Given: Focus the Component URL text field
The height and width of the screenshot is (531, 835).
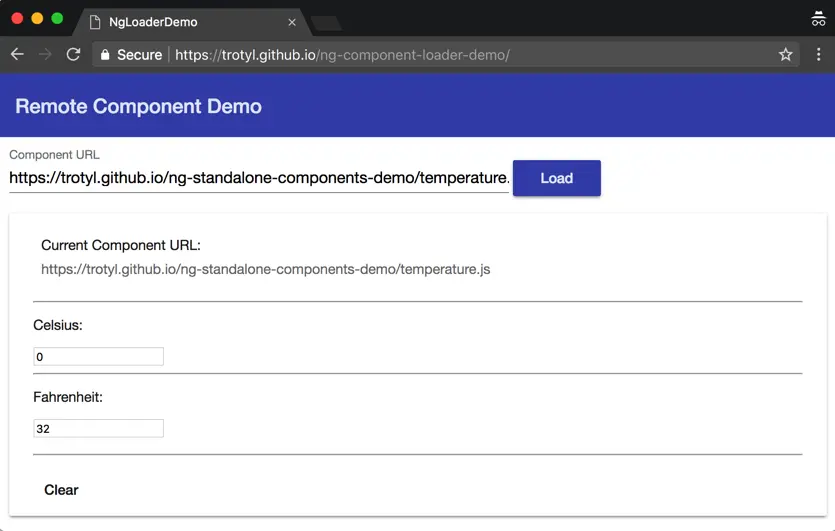Looking at the screenshot, I should pos(259,178).
